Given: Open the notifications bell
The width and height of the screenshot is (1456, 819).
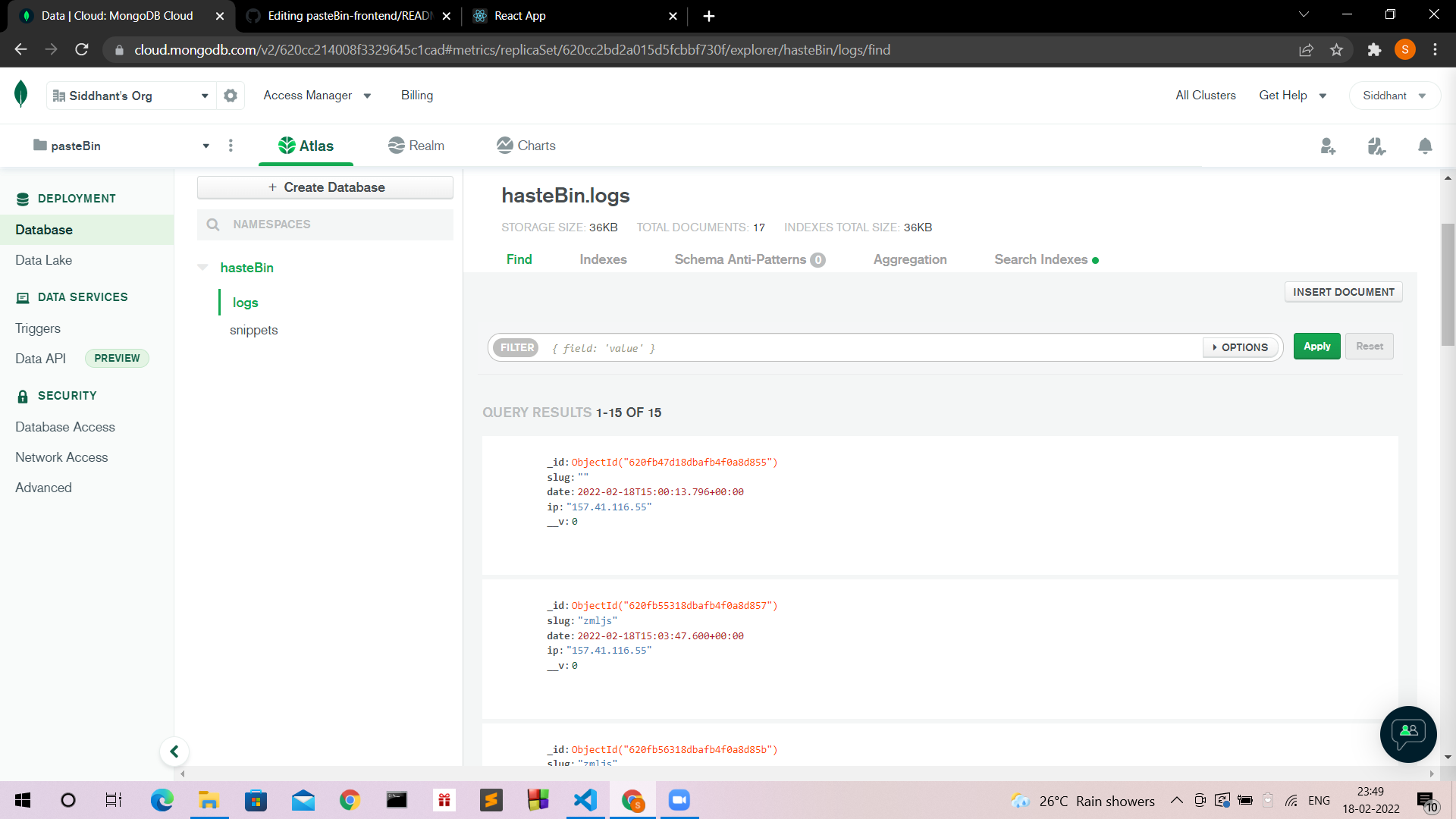Looking at the screenshot, I should click(x=1425, y=146).
